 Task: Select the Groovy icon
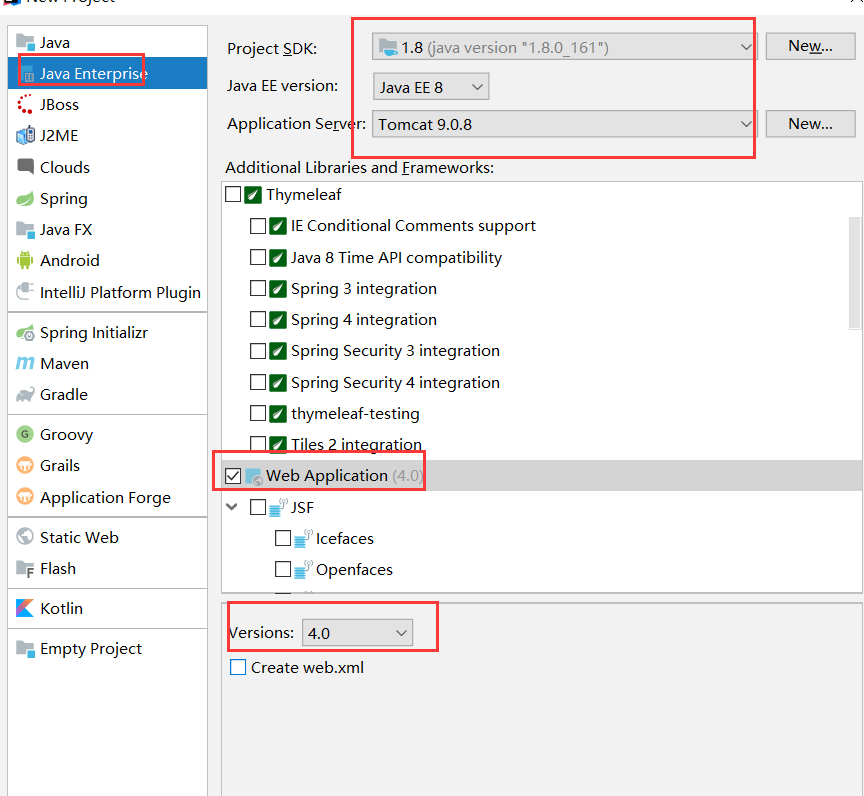click(25, 434)
